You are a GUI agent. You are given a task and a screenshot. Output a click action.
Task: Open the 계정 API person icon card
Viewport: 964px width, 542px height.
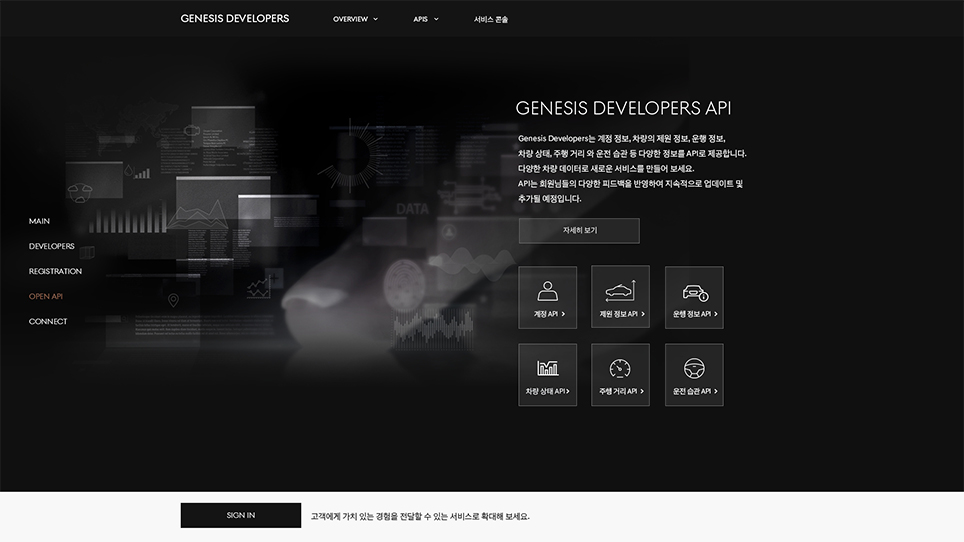pyautogui.click(x=547, y=297)
